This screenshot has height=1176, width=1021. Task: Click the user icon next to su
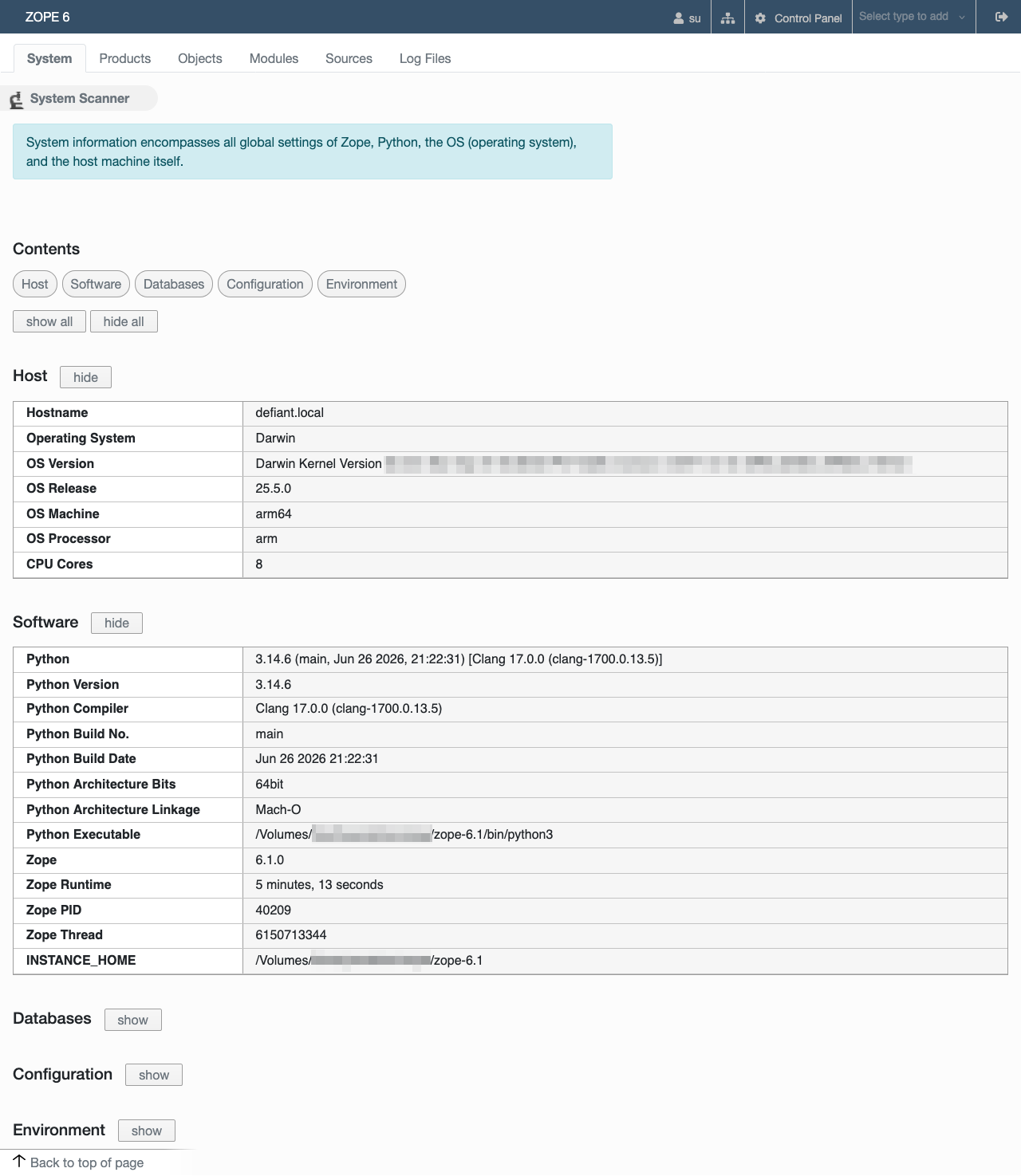(x=679, y=18)
